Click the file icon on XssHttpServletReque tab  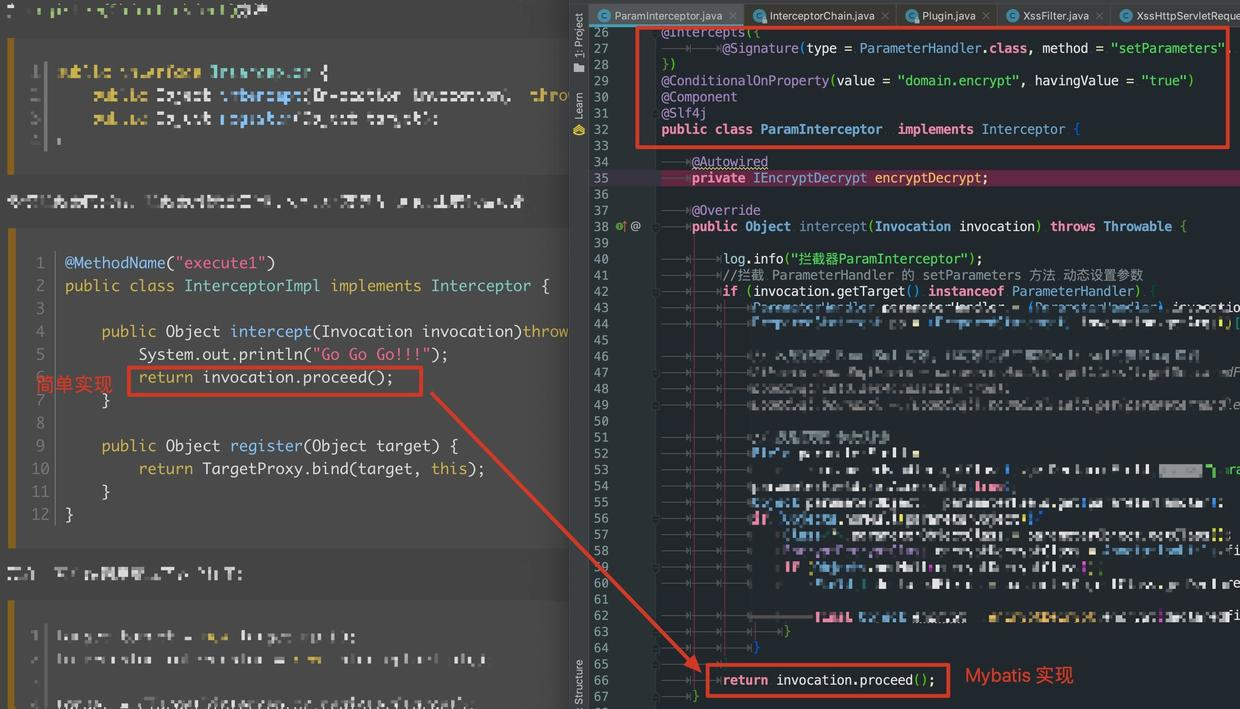point(1125,15)
